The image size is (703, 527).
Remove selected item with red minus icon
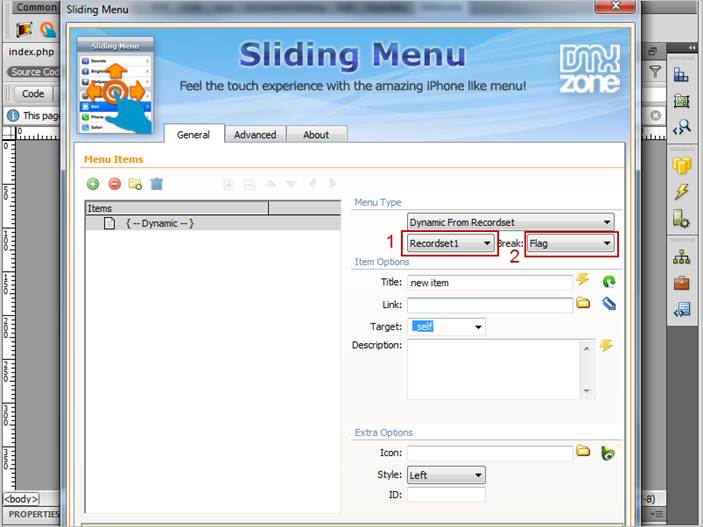pyautogui.click(x=115, y=184)
